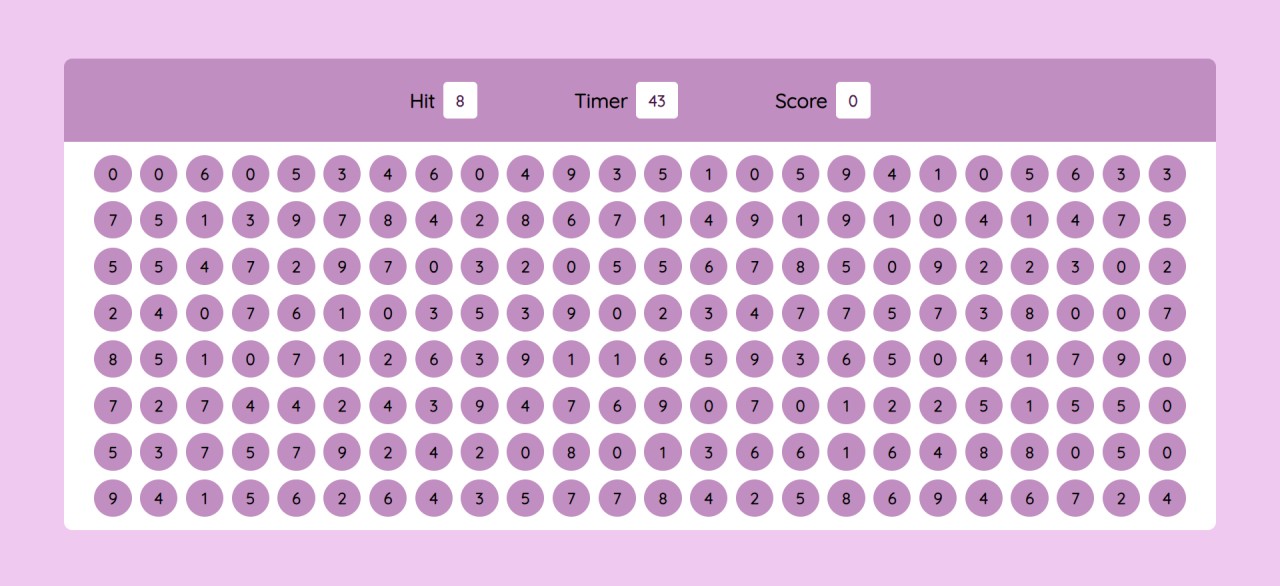Click the bottom-right corner bubble 4
This screenshot has height=586, width=1280.
pyautogui.click(x=1167, y=497)
